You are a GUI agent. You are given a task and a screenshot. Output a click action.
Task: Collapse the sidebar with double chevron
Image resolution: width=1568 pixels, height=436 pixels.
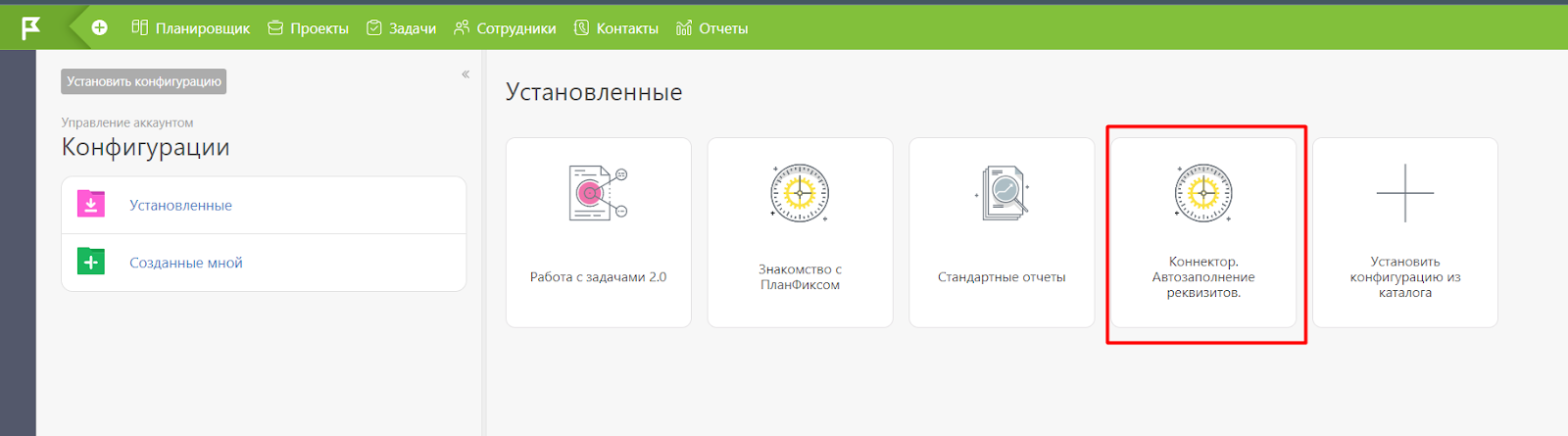point(465,74)
